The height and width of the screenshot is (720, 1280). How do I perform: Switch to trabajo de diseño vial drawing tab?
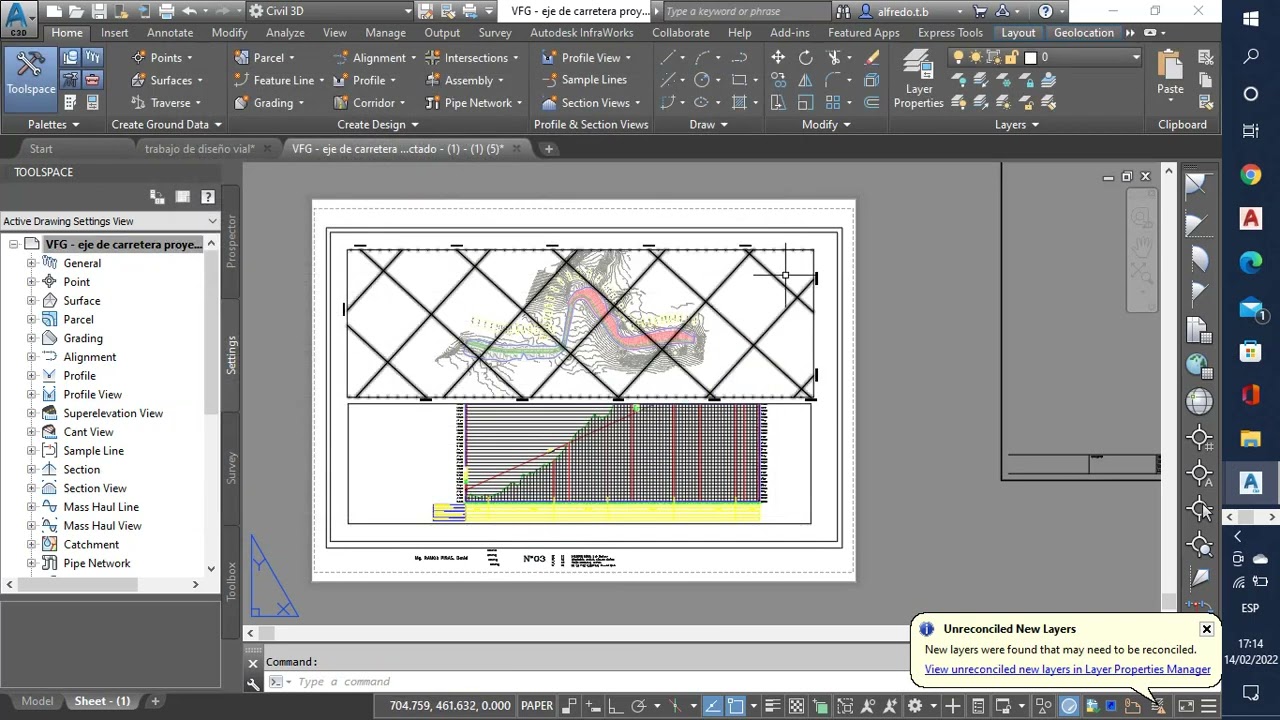(199, 149)
